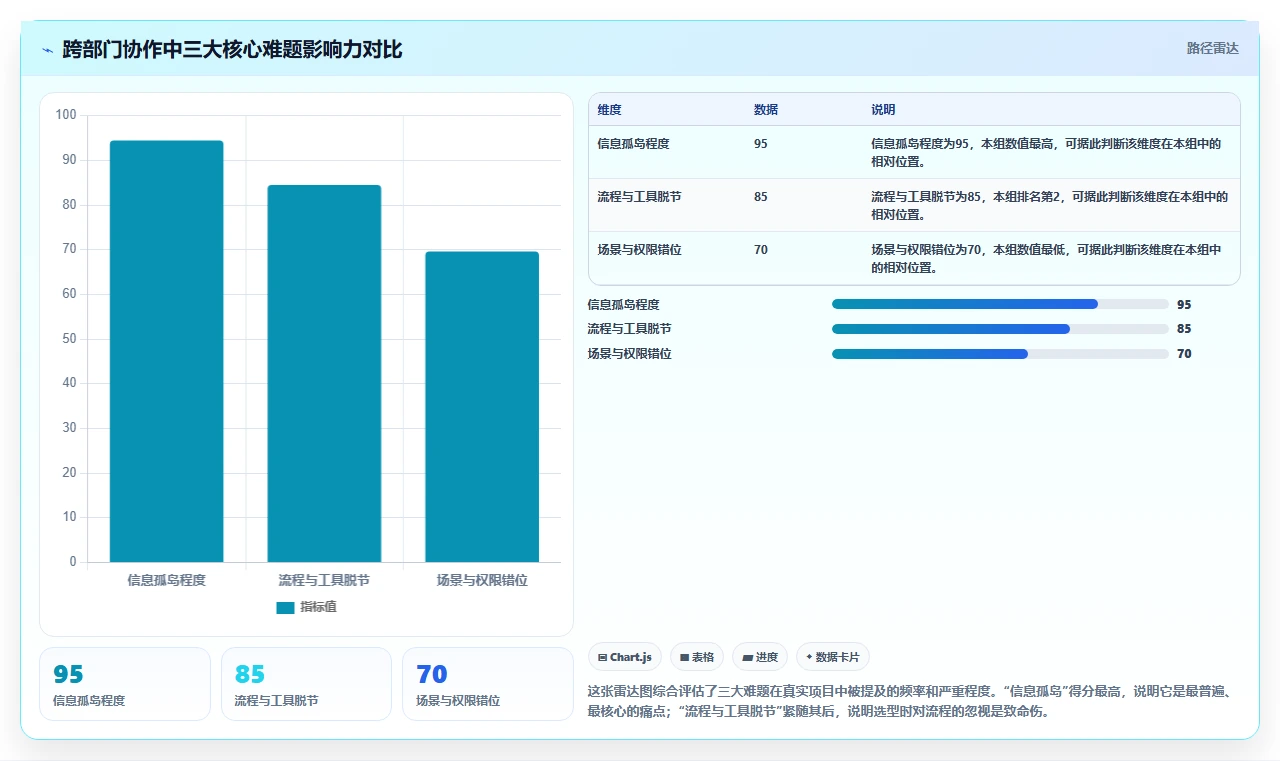Click the 流程与工具脱节 progress bar at 85
The height and width of the screenshot is (761, 1280).
coord(1000,329)
